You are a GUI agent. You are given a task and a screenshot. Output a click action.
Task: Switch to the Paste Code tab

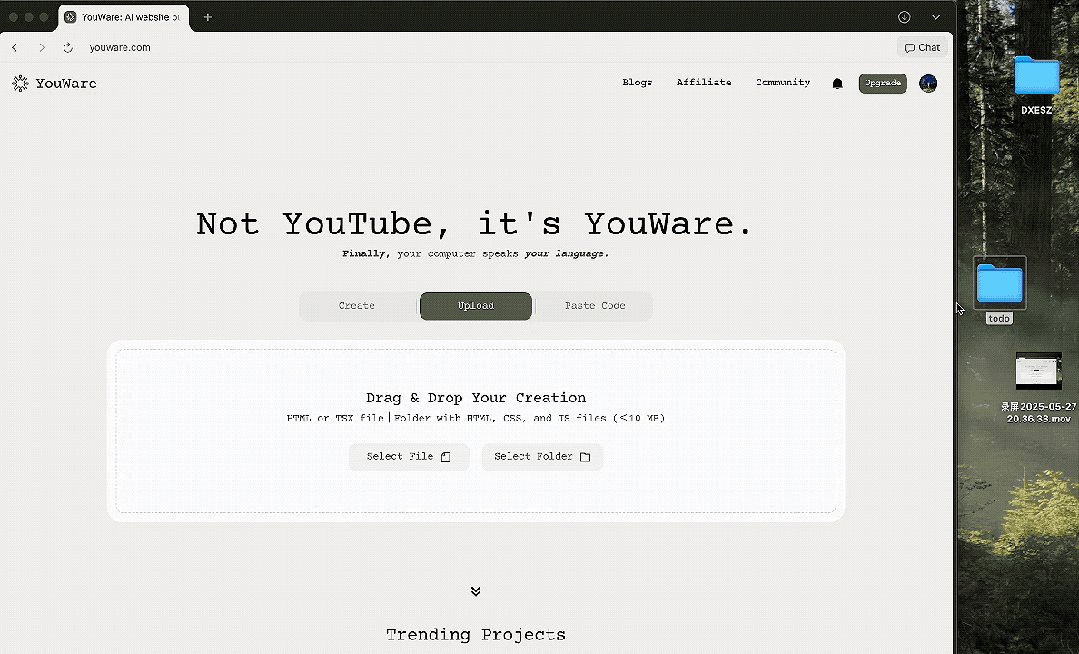[x=595, y=306]
